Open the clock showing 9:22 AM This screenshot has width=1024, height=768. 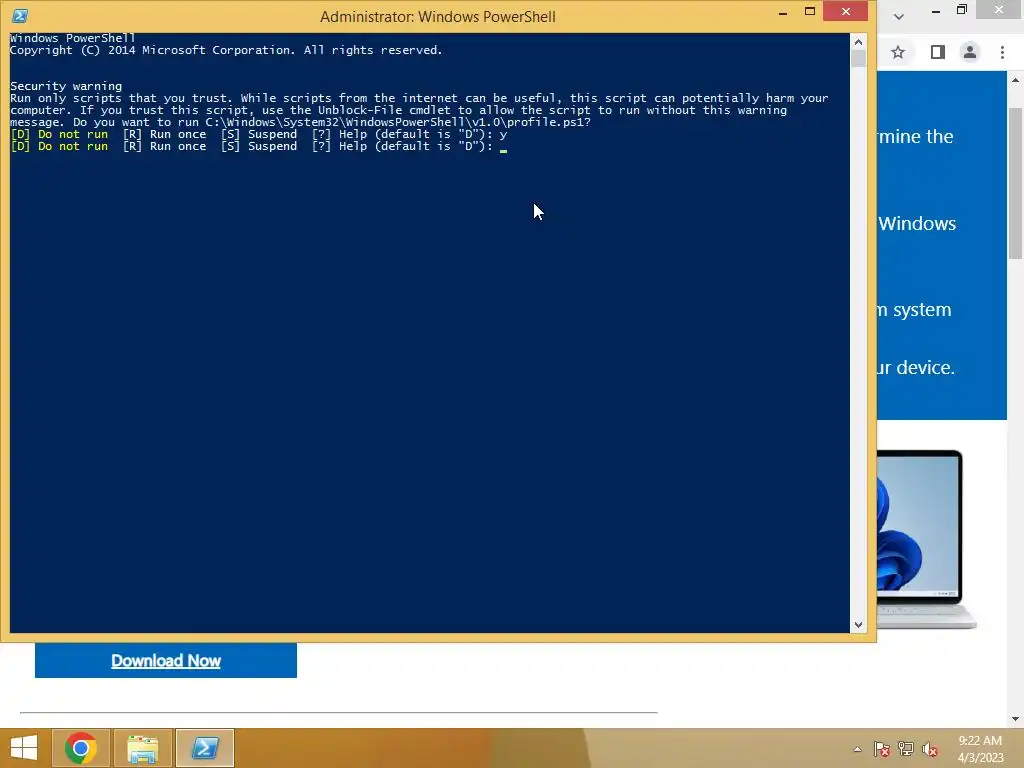point(980,749)
